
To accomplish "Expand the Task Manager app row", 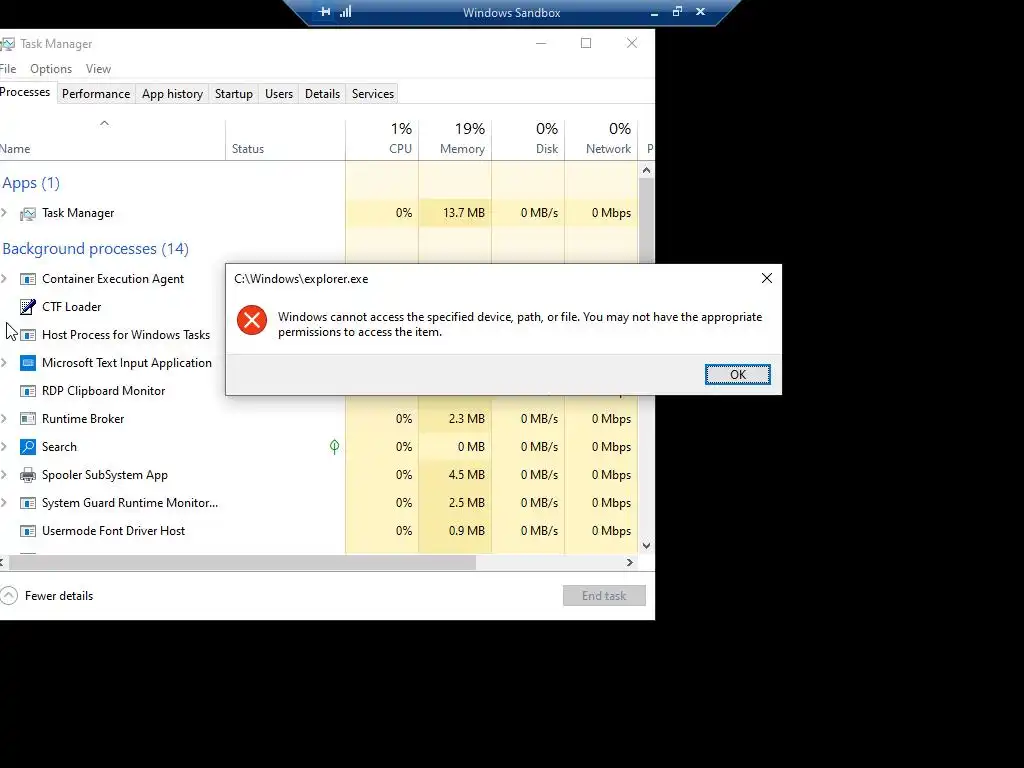I will (x=4, y=213).
